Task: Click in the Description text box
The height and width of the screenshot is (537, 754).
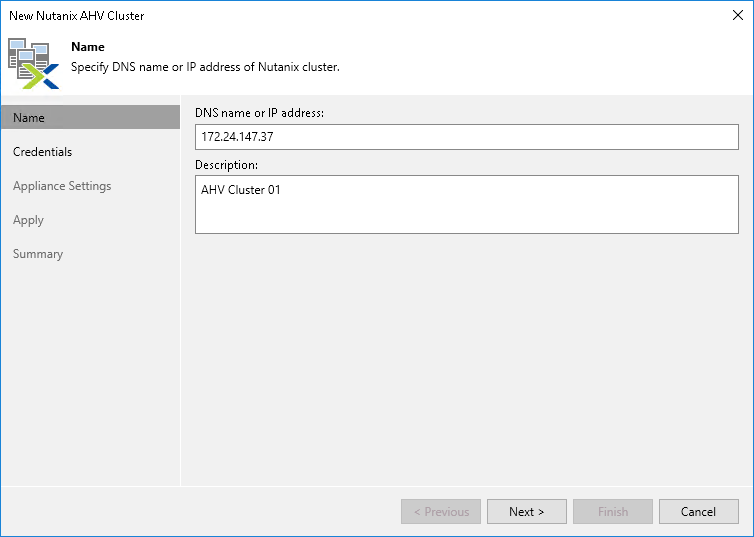Action: point(466,204)
